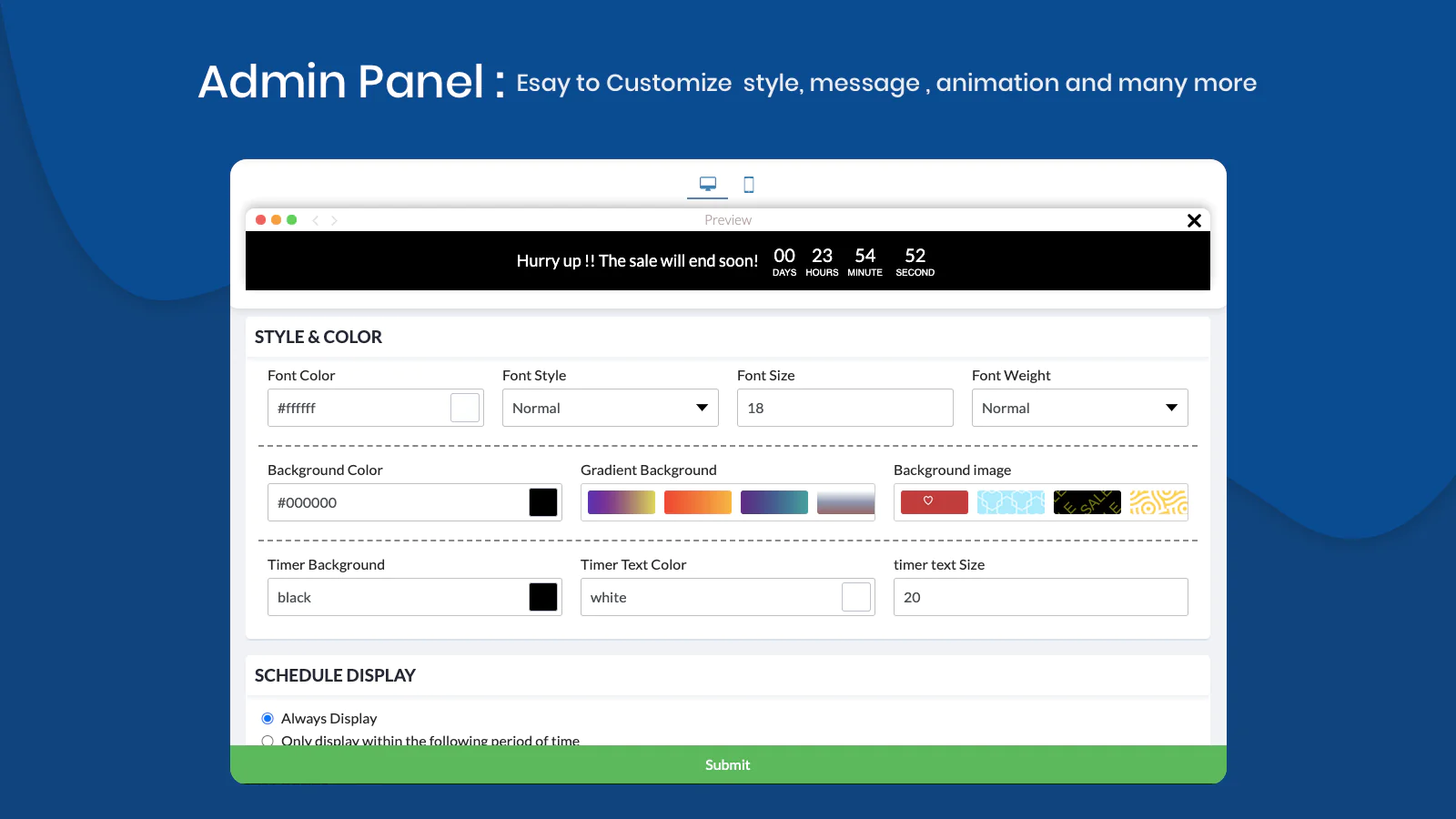Expand the Font Weight dropdown

1079,408
